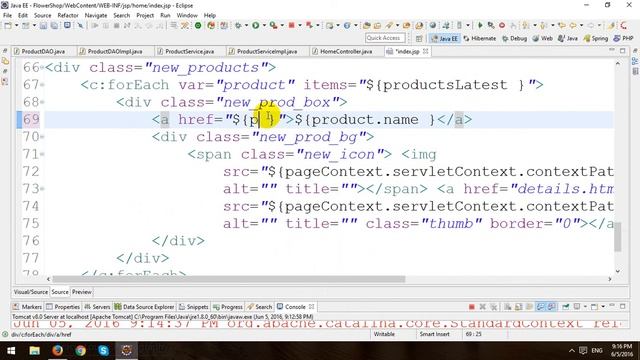Click the External Tools run icon
This screenshot has height=360, width=640.
pos(273,25)
